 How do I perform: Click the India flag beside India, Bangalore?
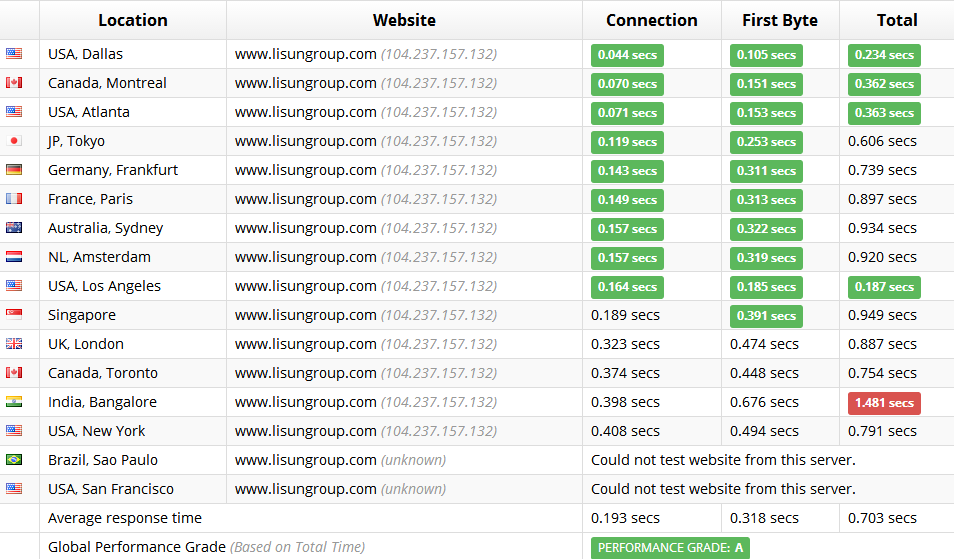14,401
